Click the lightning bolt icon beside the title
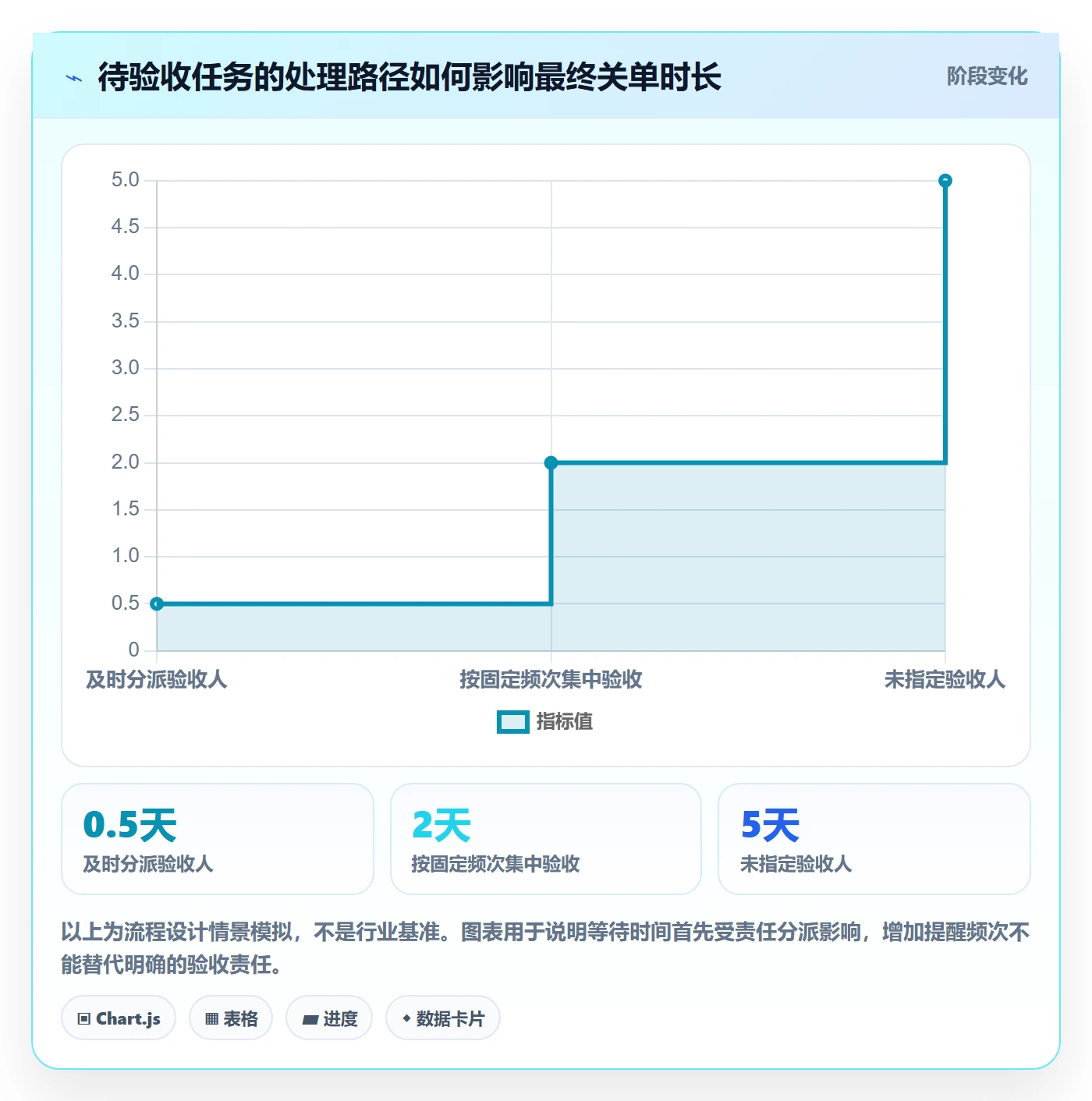This screenshot has width=1092, height=1101. (x=74, y=78)
